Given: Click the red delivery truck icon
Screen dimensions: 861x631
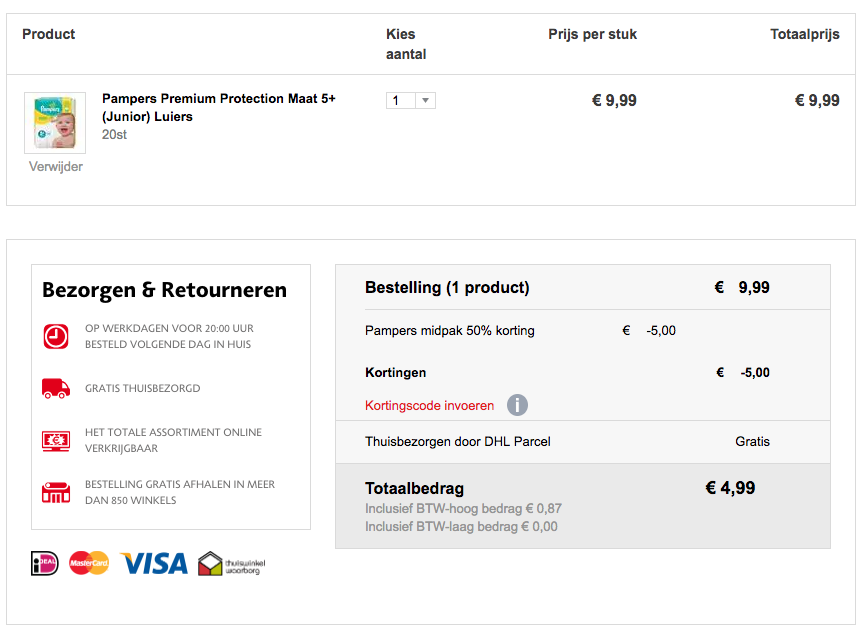Looking at the screenshot, I should tap(56, 388).
